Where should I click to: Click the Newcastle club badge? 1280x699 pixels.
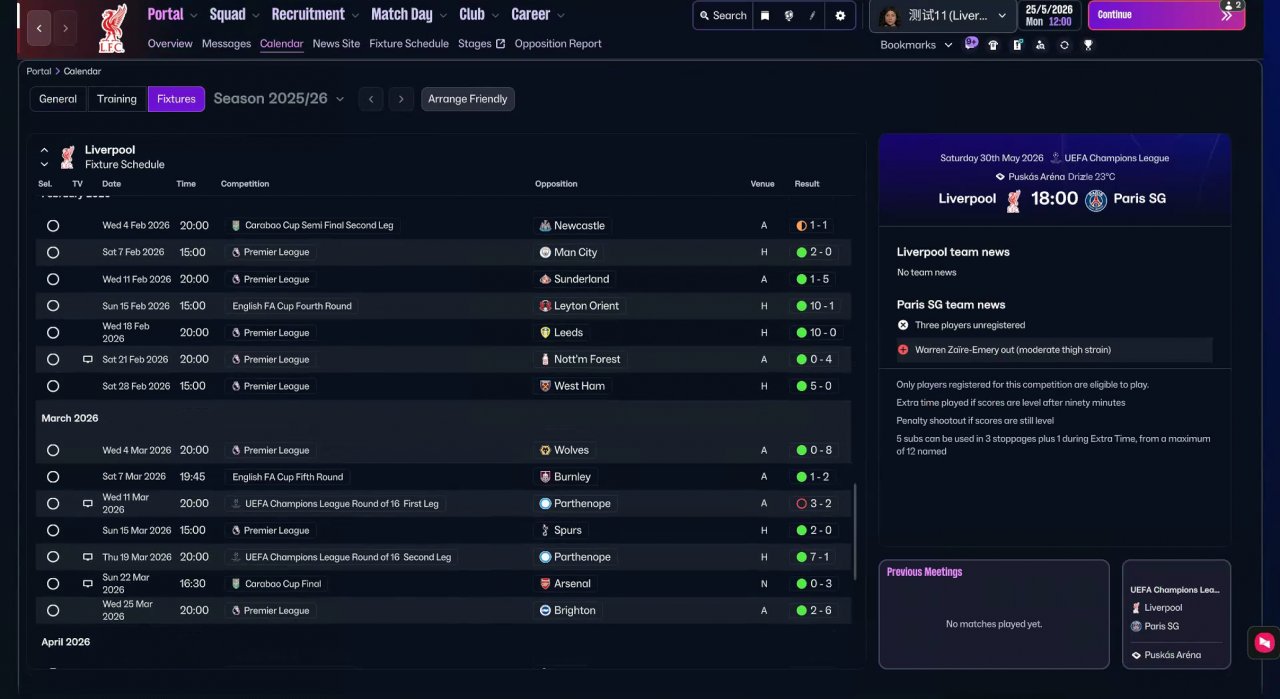pos(545,226)
